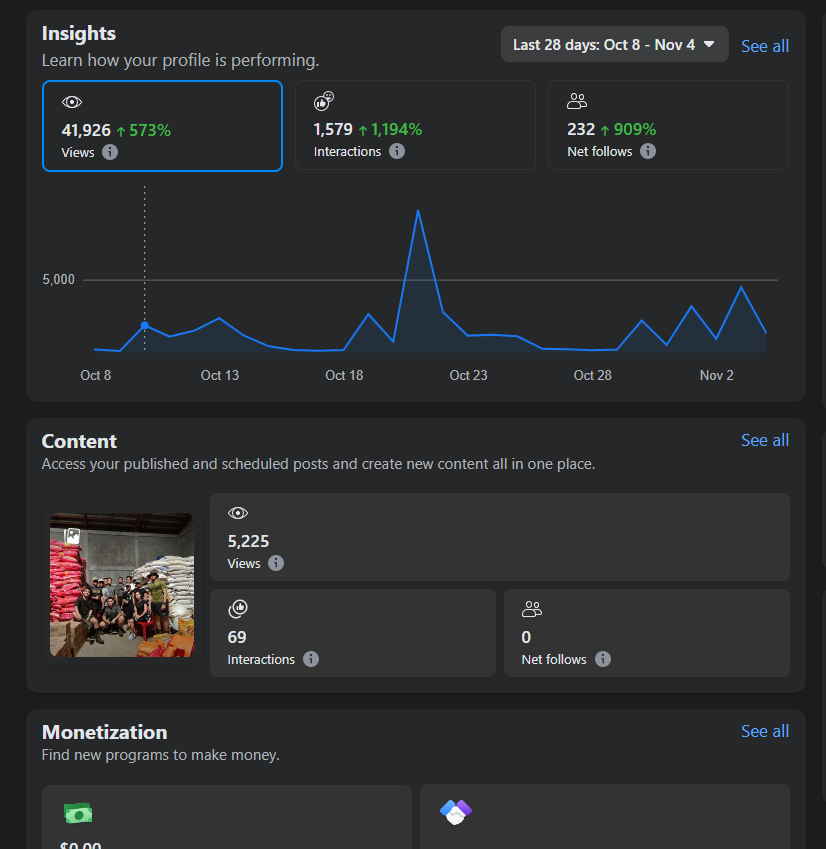Select the Net follows metric card with 232
Image resolution: width=826 pixels, height=849 pixels.
click(x=668, y=126)
